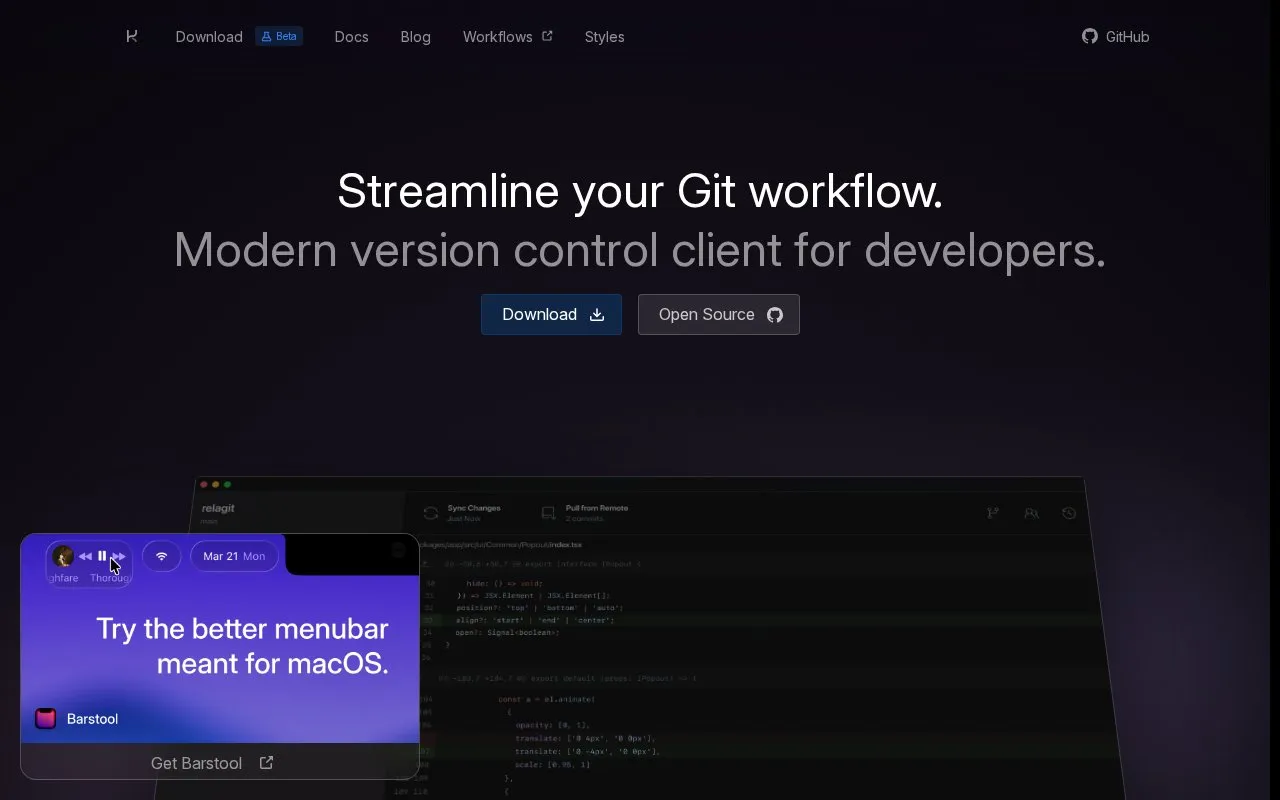Image resolution: width=1280 pixels, height=800 pixels.
Task: Click the Wi-Fi icon in the Barstool ad
Action: click(161, 556)
